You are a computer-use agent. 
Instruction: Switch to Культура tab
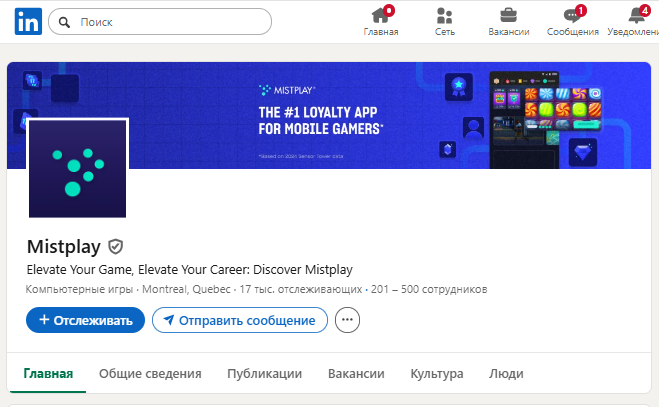click(437, 373)
